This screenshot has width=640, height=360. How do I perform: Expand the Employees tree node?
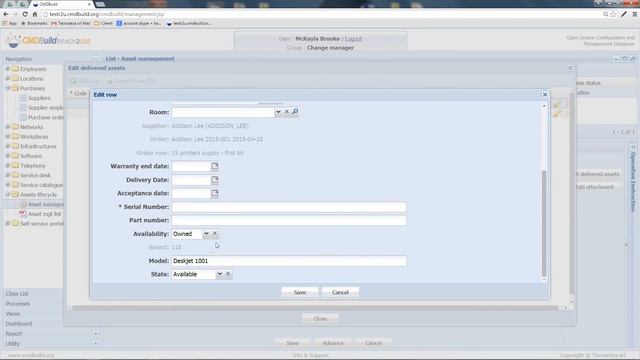coord(8,69)
